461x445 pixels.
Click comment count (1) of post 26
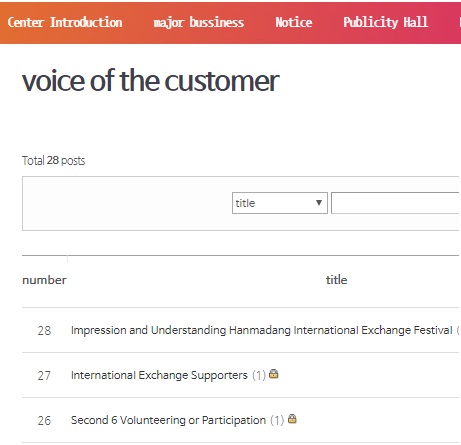(277, 420)
